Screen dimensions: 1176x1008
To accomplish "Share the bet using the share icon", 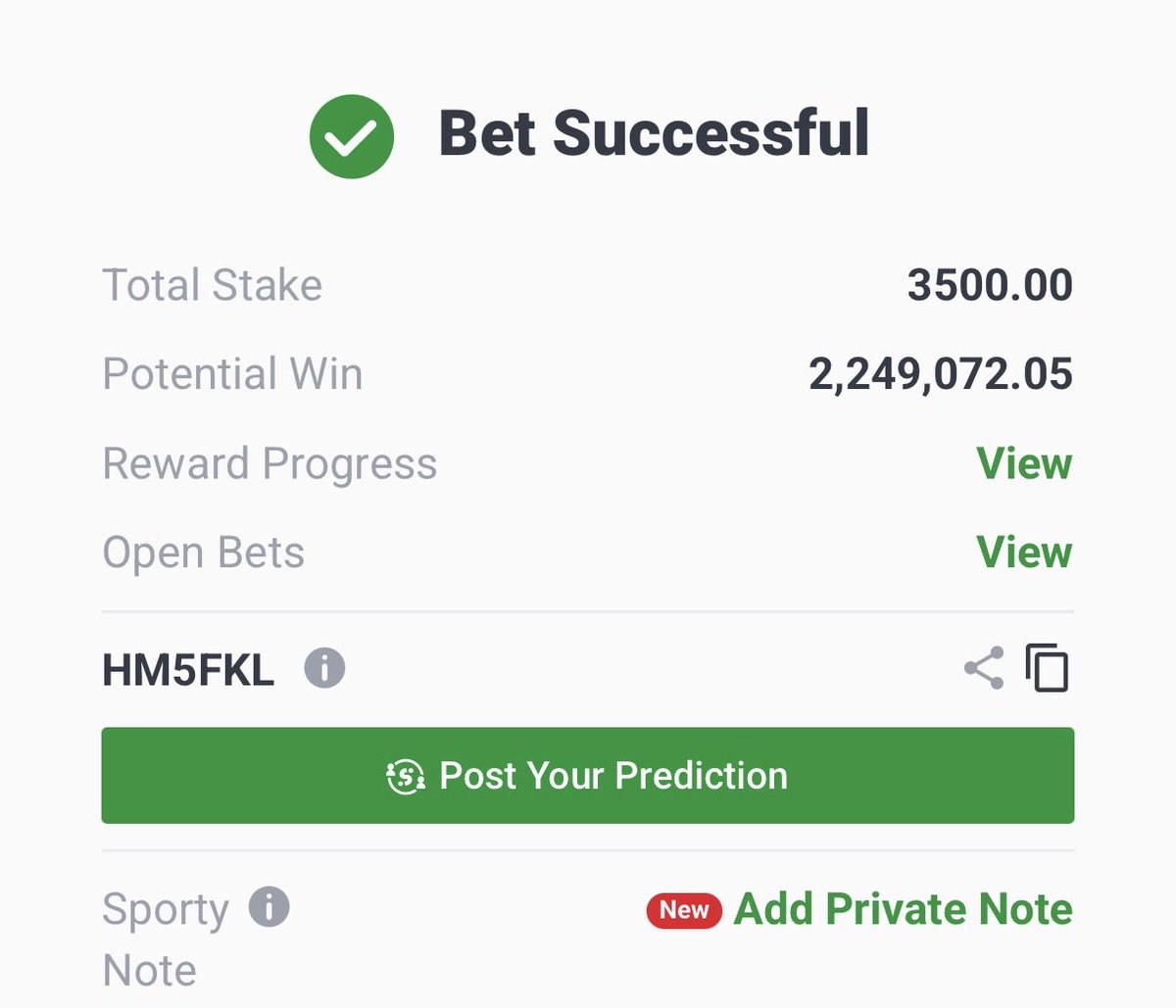I will click(x=984, y=668).
